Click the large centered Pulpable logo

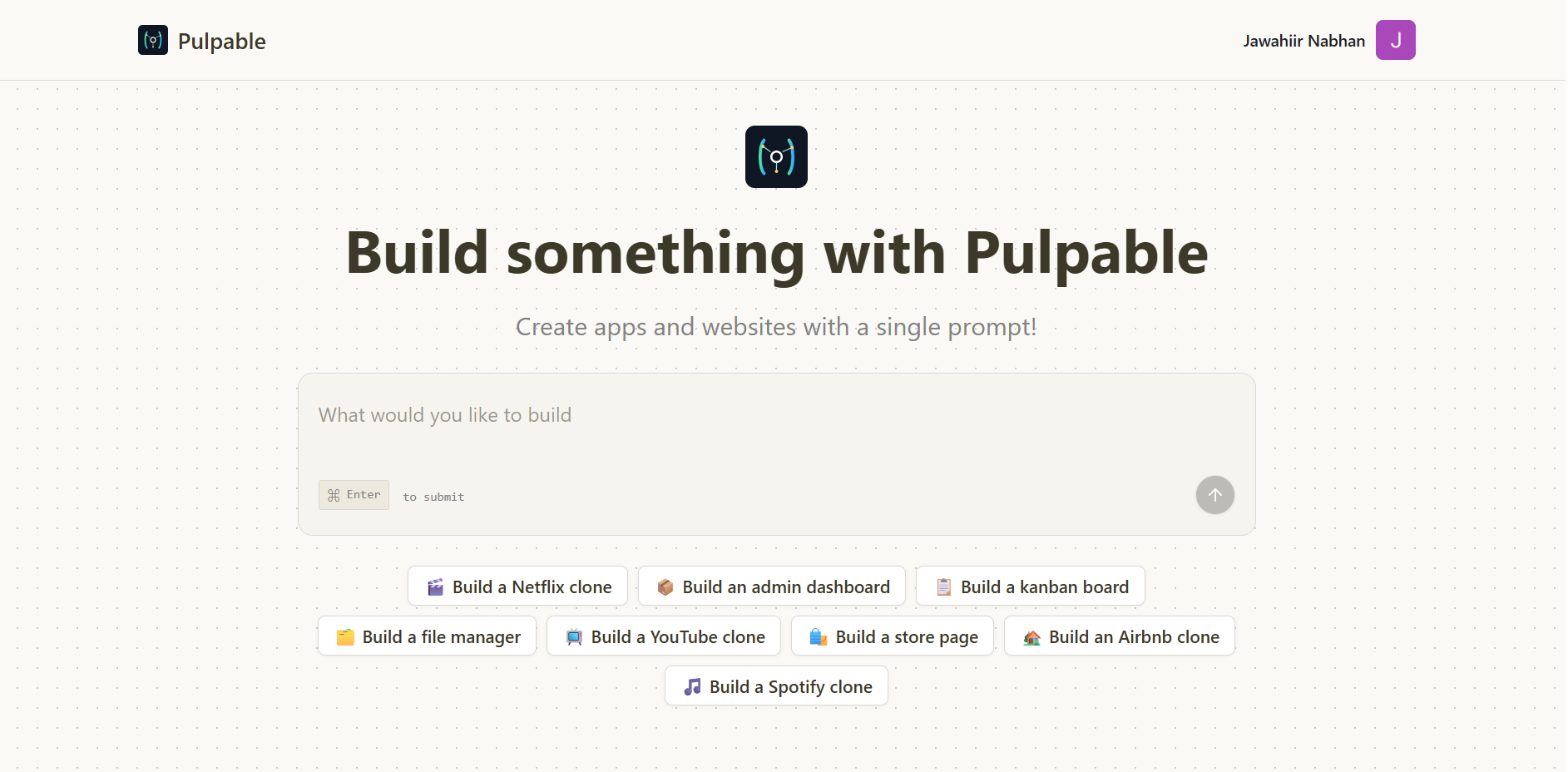pyautogui.click(x=776, y=157)
